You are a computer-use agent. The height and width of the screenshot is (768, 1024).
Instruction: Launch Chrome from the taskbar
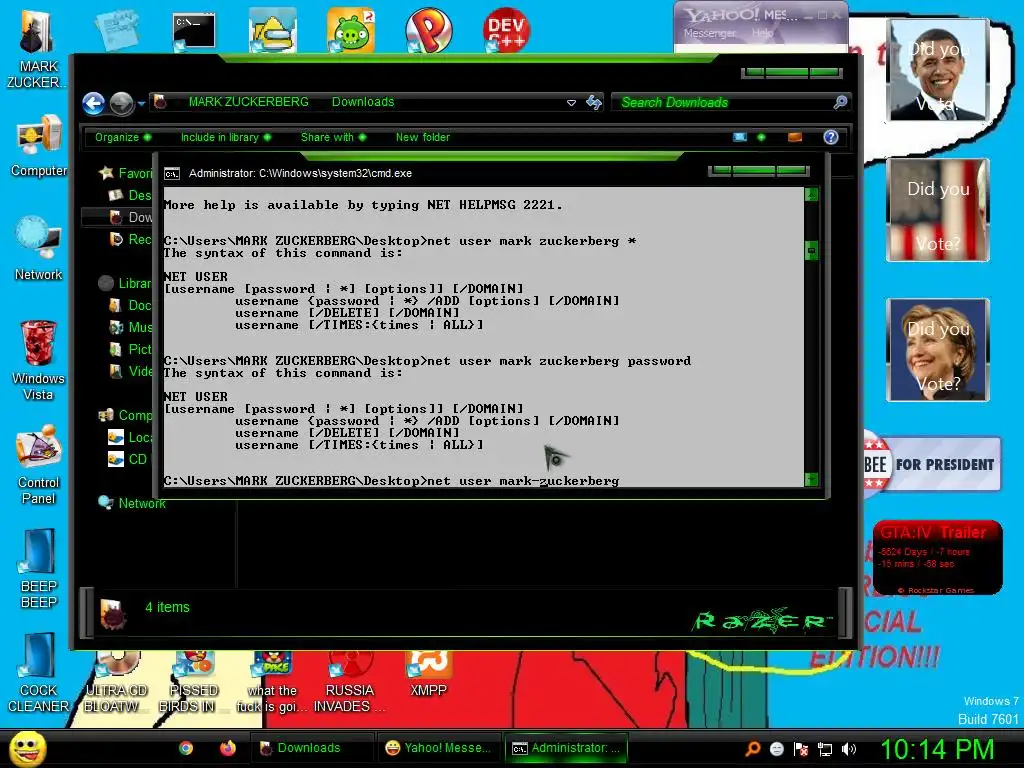(x=186, y=748)
